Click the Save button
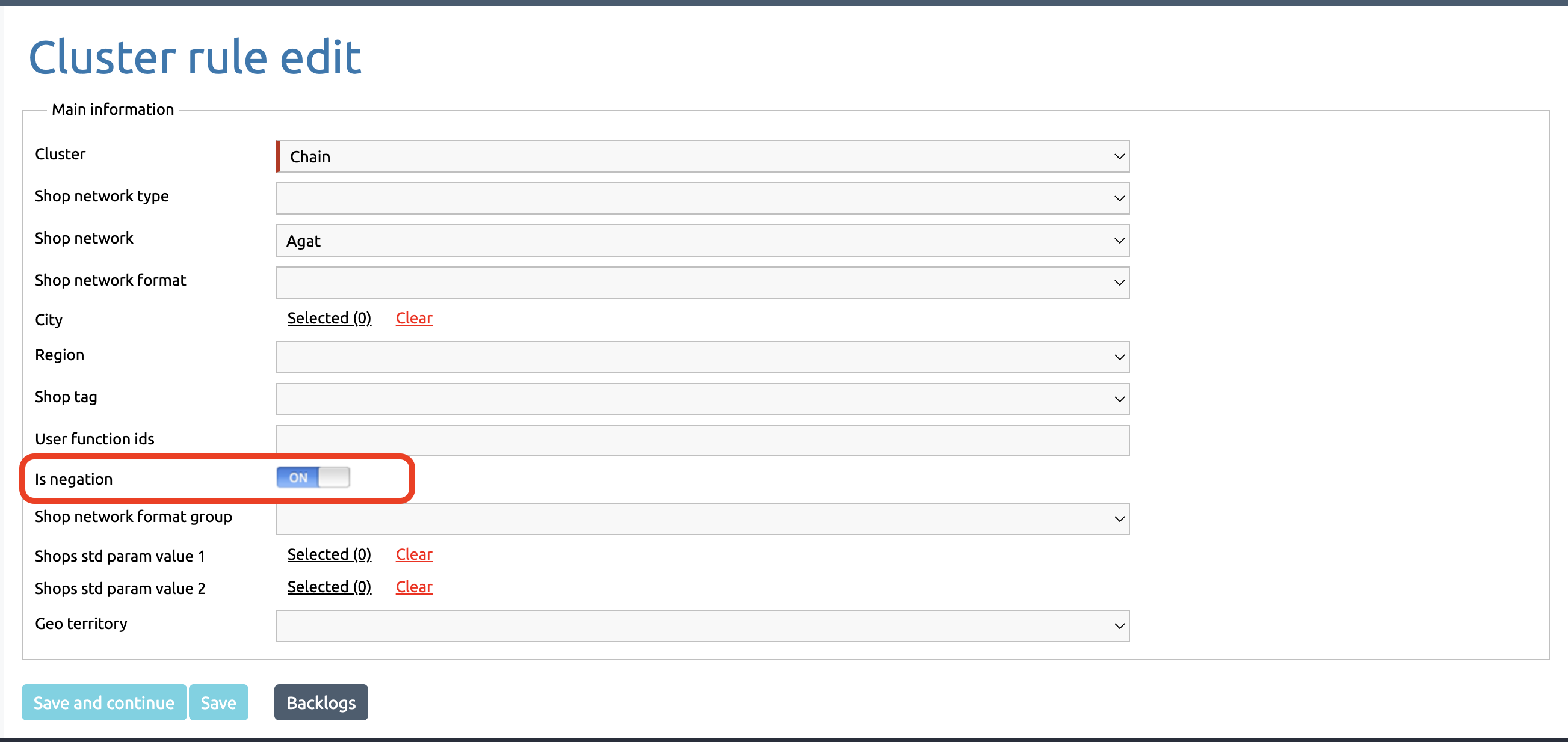 pos(218,702)
